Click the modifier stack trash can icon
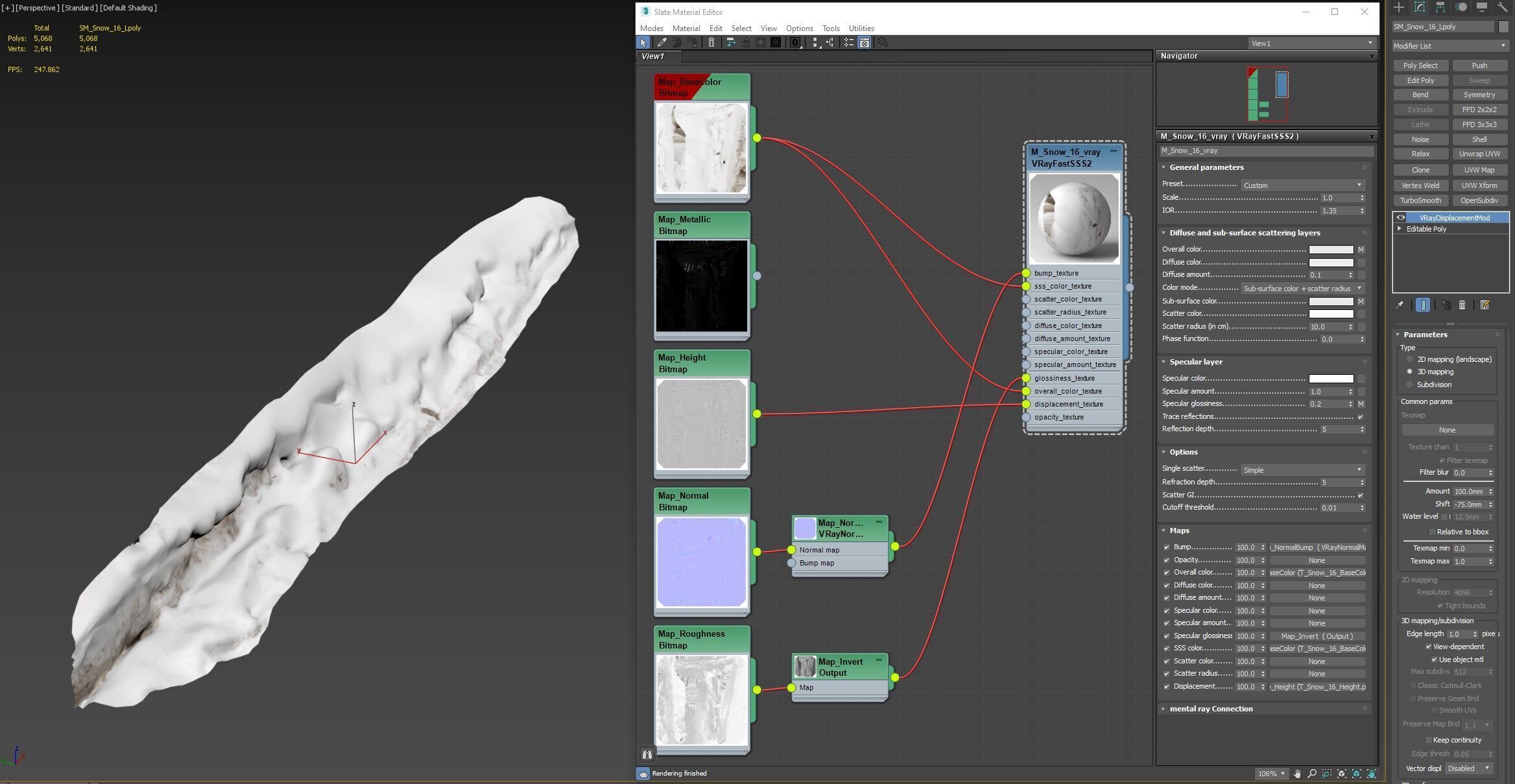The image size is (1515, 784). [1462, 305]
